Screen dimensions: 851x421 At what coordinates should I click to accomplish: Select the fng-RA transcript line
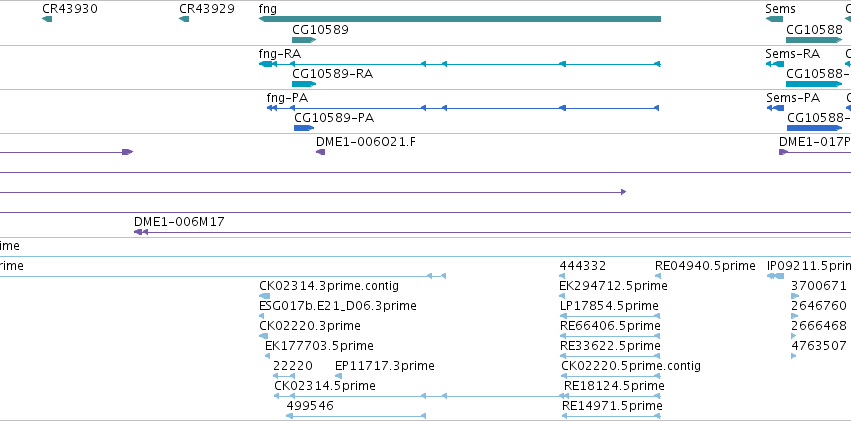coord(460,64)
